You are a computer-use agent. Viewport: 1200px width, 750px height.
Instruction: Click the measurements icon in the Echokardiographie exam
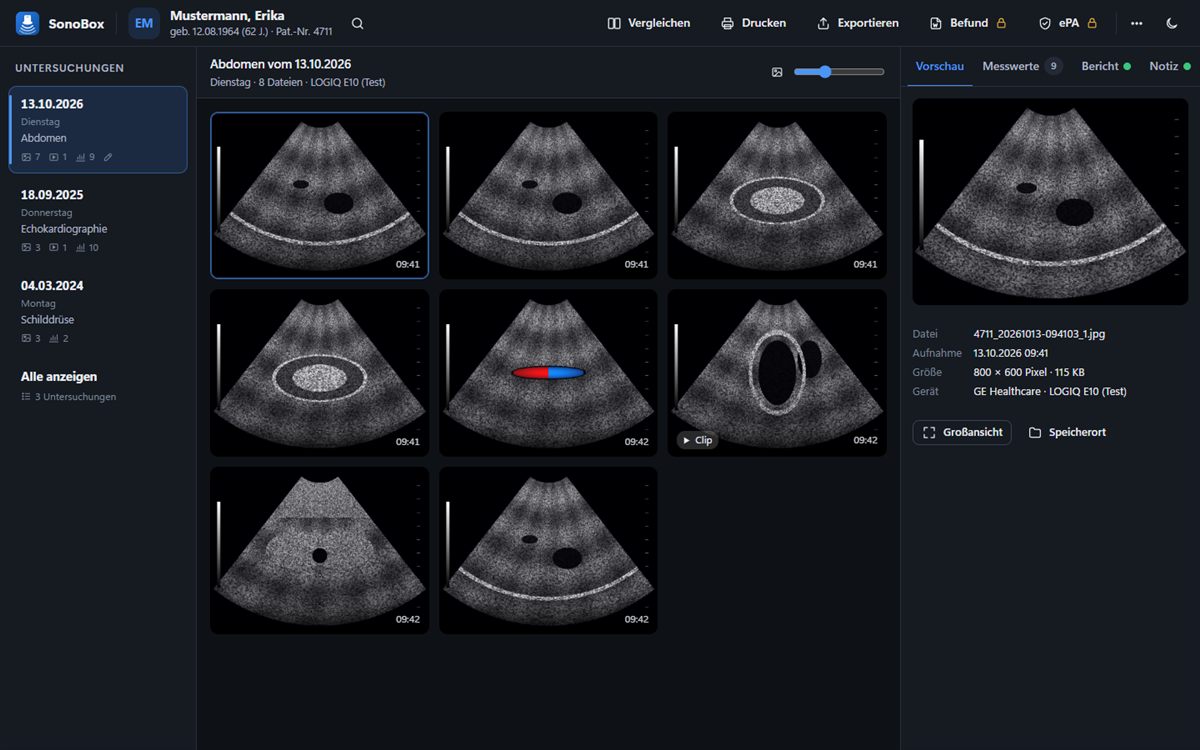pyautogui.click(x=81, y=247)
